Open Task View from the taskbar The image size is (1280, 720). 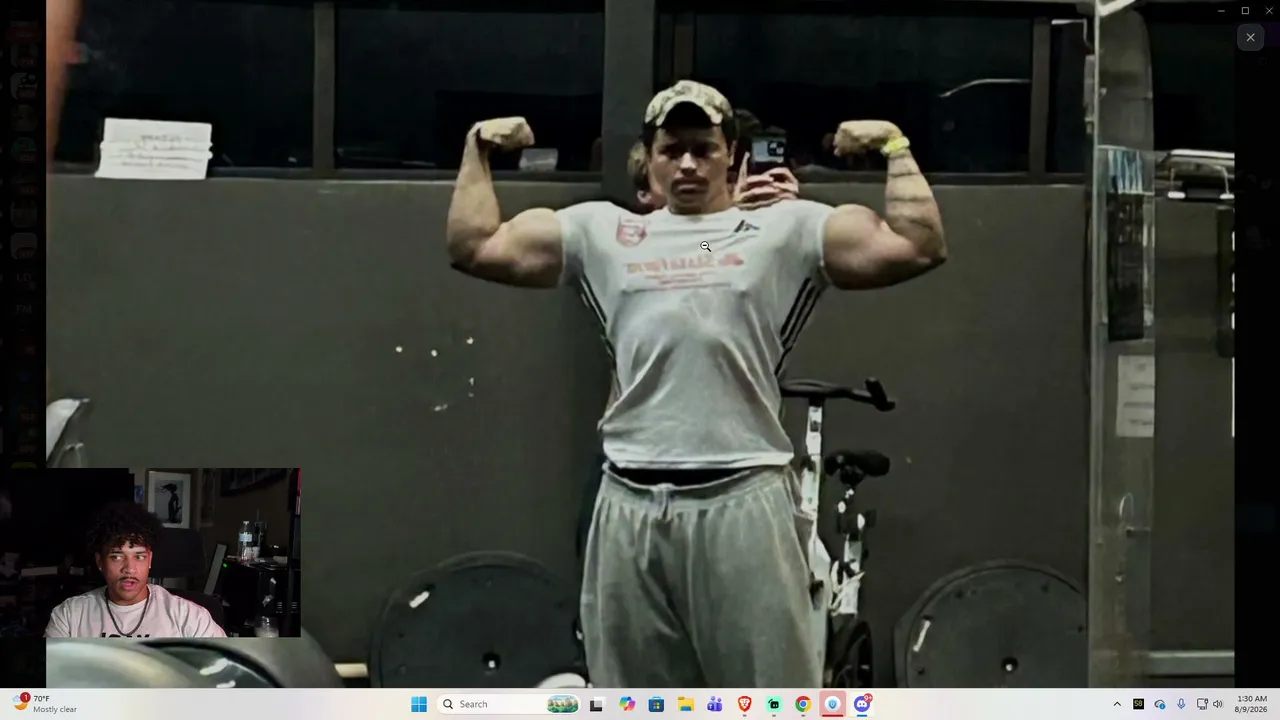point(596,704)
